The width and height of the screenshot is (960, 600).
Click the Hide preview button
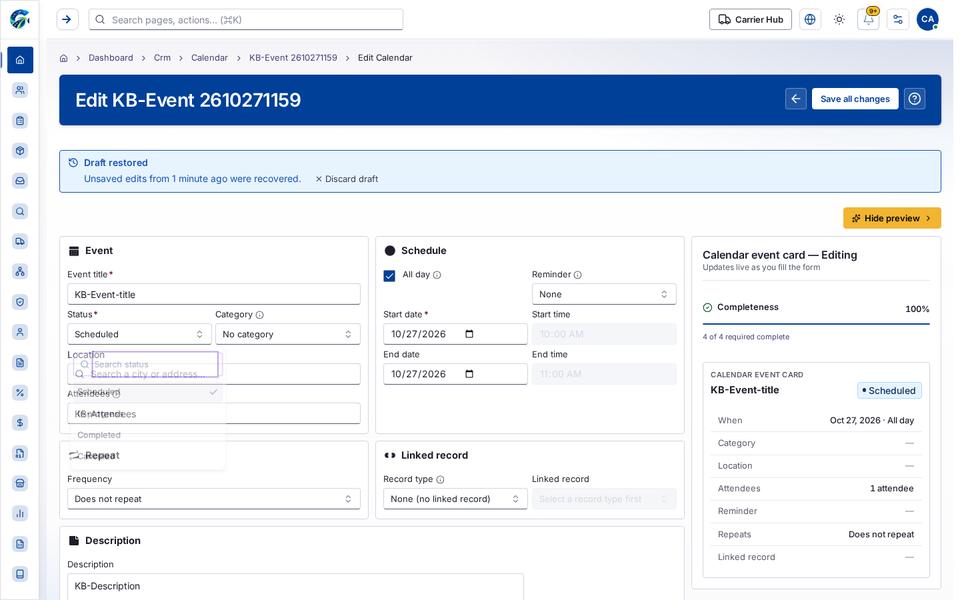click(891, 219)
